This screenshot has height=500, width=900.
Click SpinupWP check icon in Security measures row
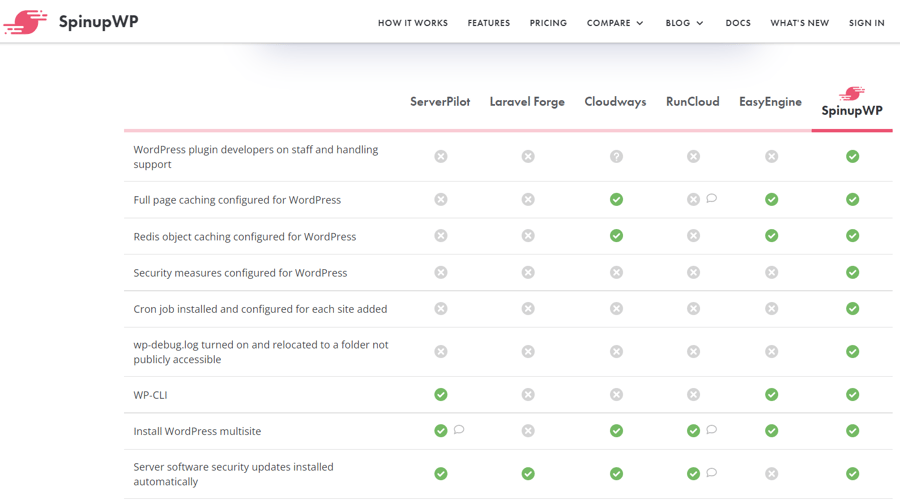[x=852, y=272]
